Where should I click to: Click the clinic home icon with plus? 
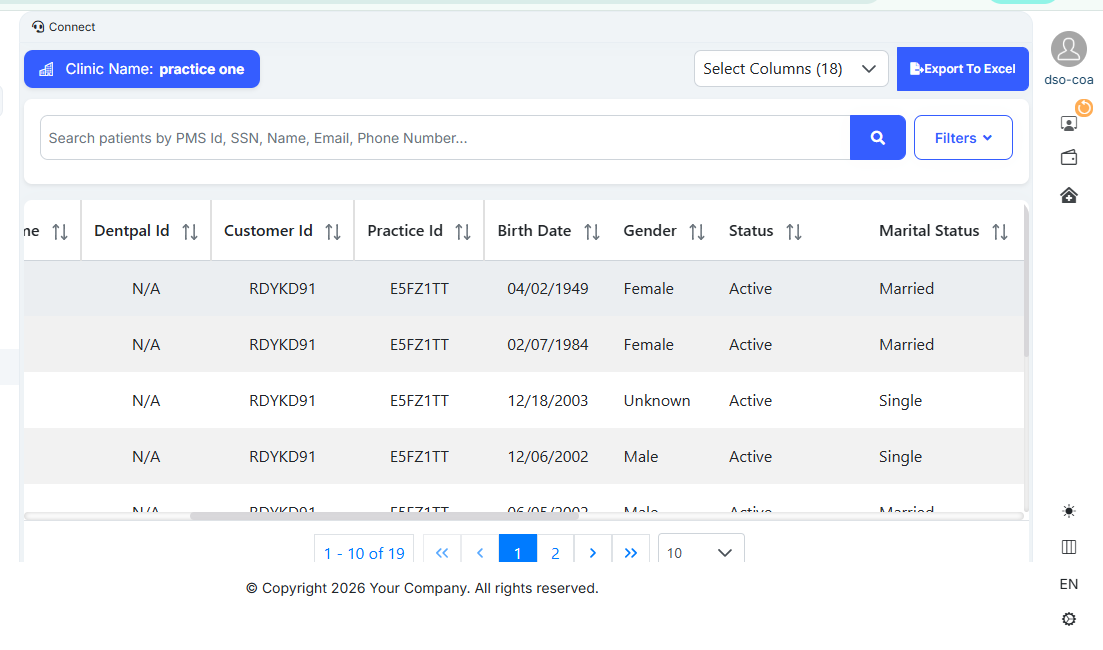click(x=1068, y=195)
